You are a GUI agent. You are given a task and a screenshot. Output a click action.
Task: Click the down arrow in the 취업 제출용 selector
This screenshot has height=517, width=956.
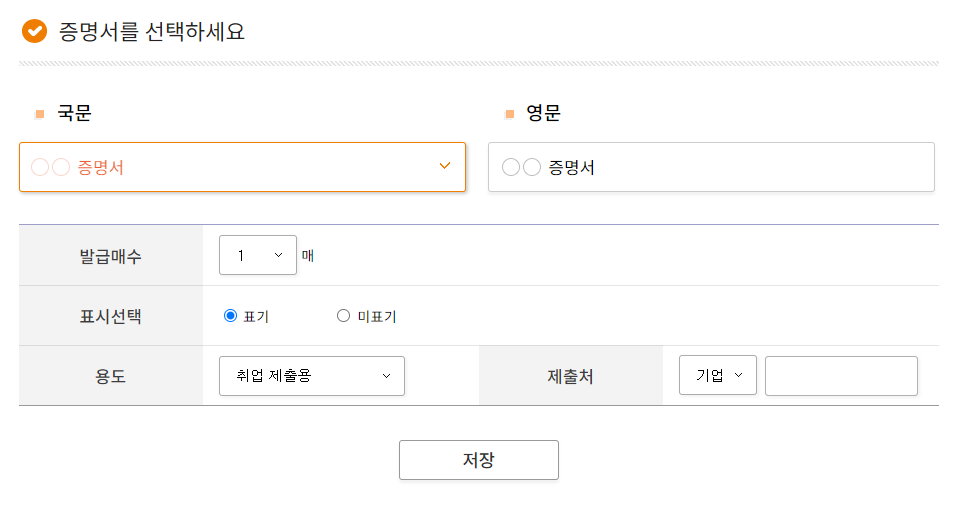point(387,376)
